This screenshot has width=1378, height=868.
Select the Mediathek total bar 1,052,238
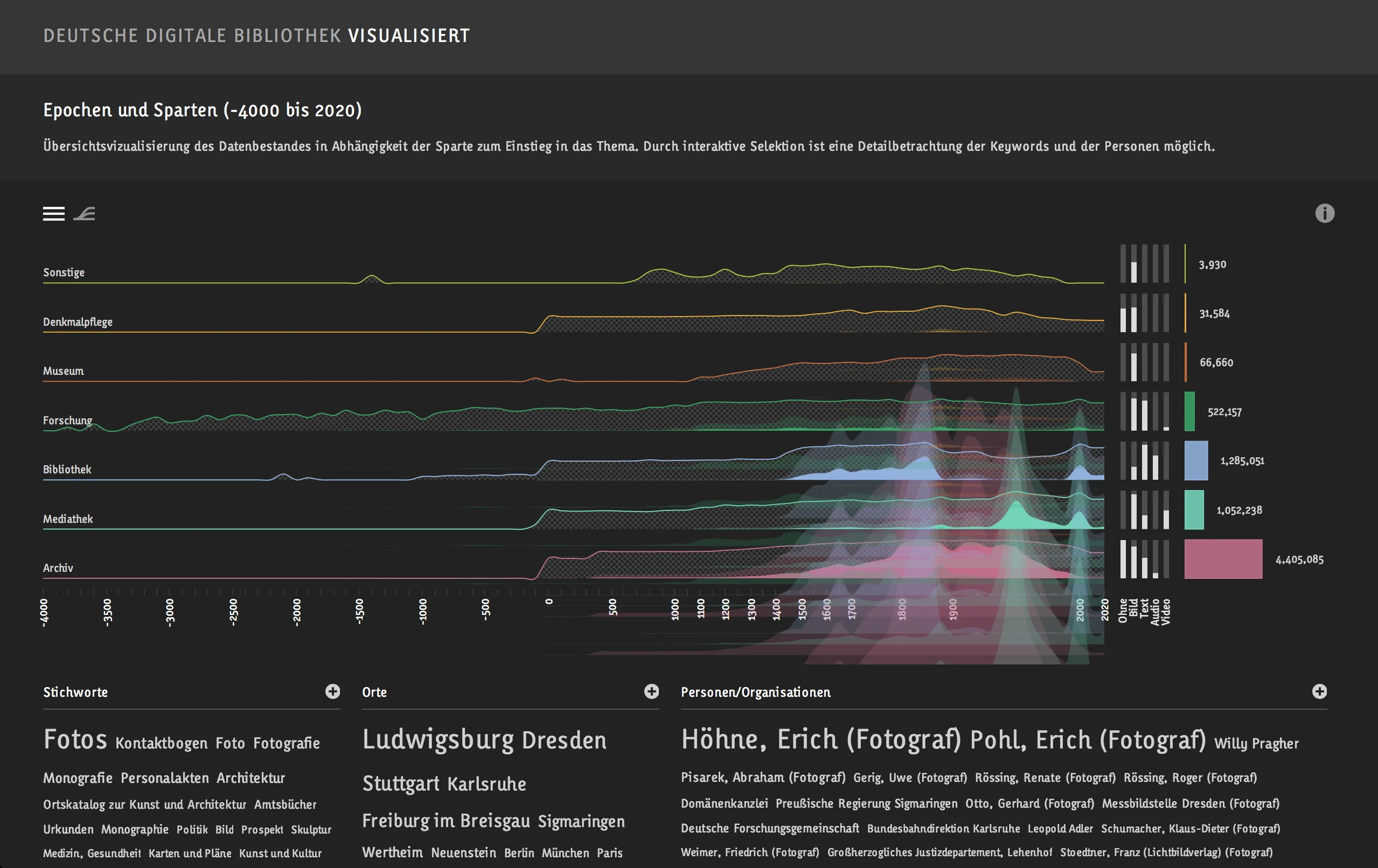(1194, 510)
